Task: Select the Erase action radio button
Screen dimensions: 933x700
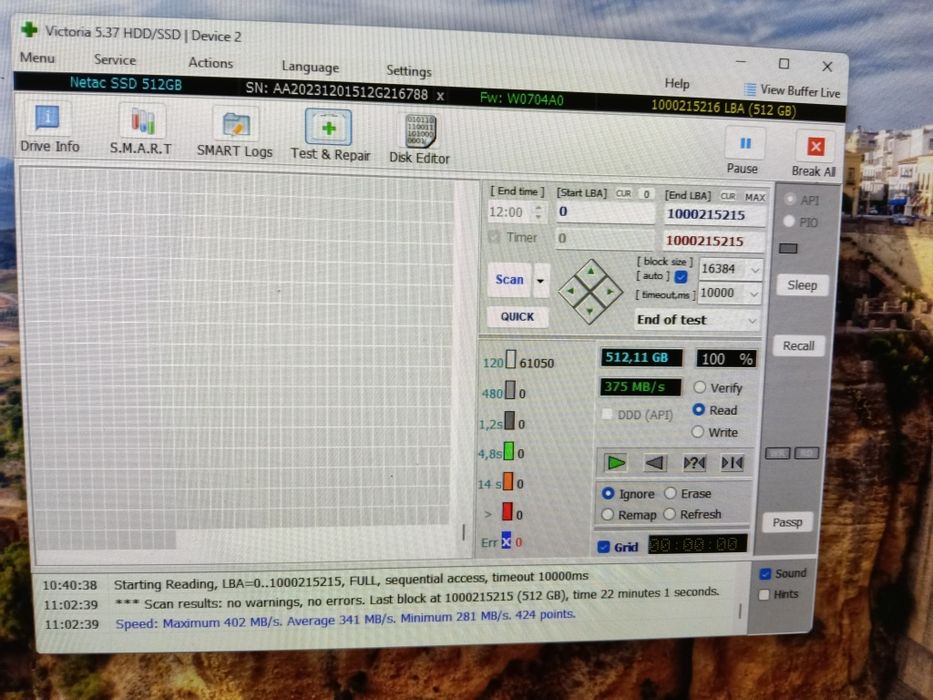Action: click(671, 493)
